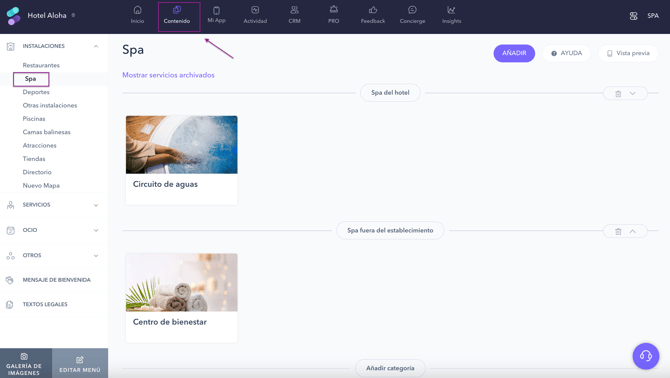670x378 pixels.
Task: Open the Contenido tab
Action: point(177,15)
